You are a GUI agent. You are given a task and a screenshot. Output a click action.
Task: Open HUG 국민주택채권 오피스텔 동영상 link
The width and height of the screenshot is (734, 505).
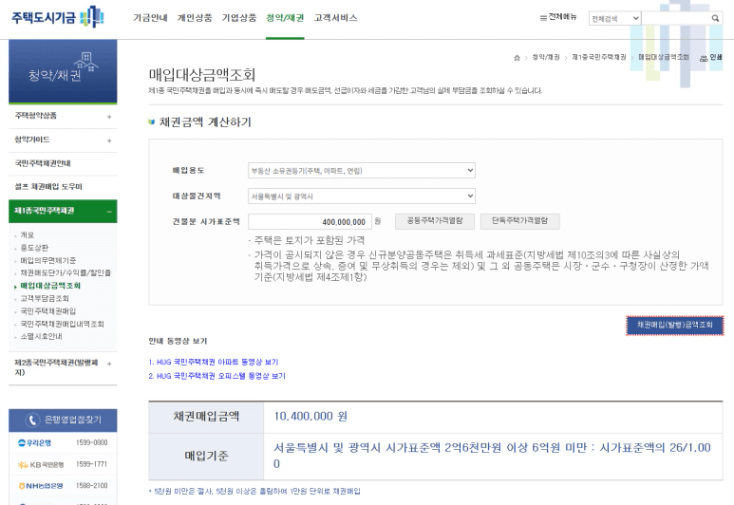click(217, 376)
